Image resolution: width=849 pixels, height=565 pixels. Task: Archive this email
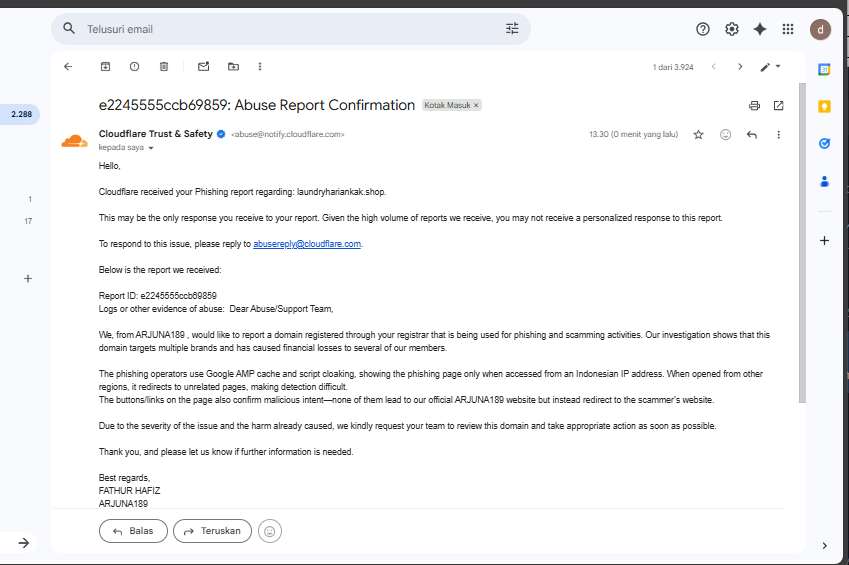[105, 67]
